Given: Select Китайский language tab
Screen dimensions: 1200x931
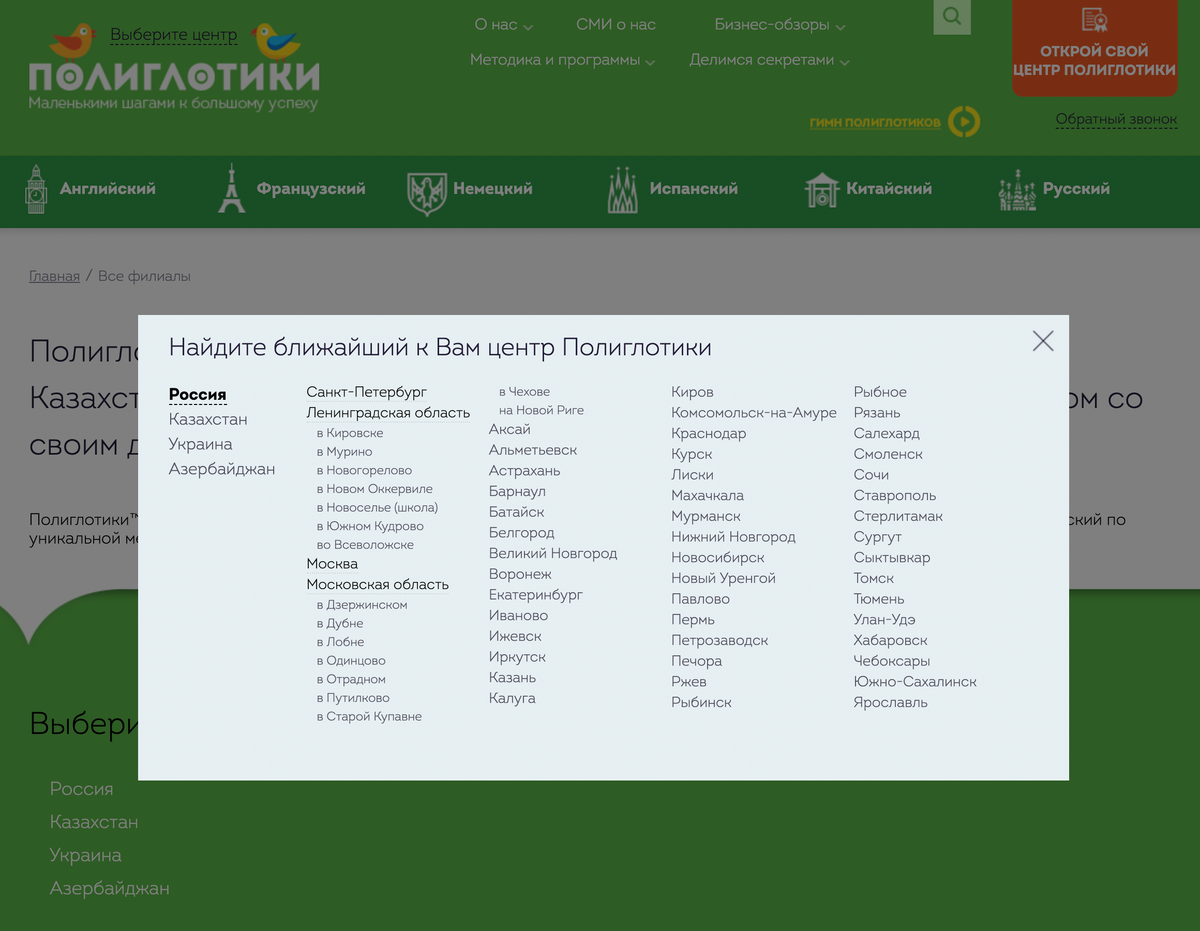Looking at the screenshot, I should tap(889, 188).
